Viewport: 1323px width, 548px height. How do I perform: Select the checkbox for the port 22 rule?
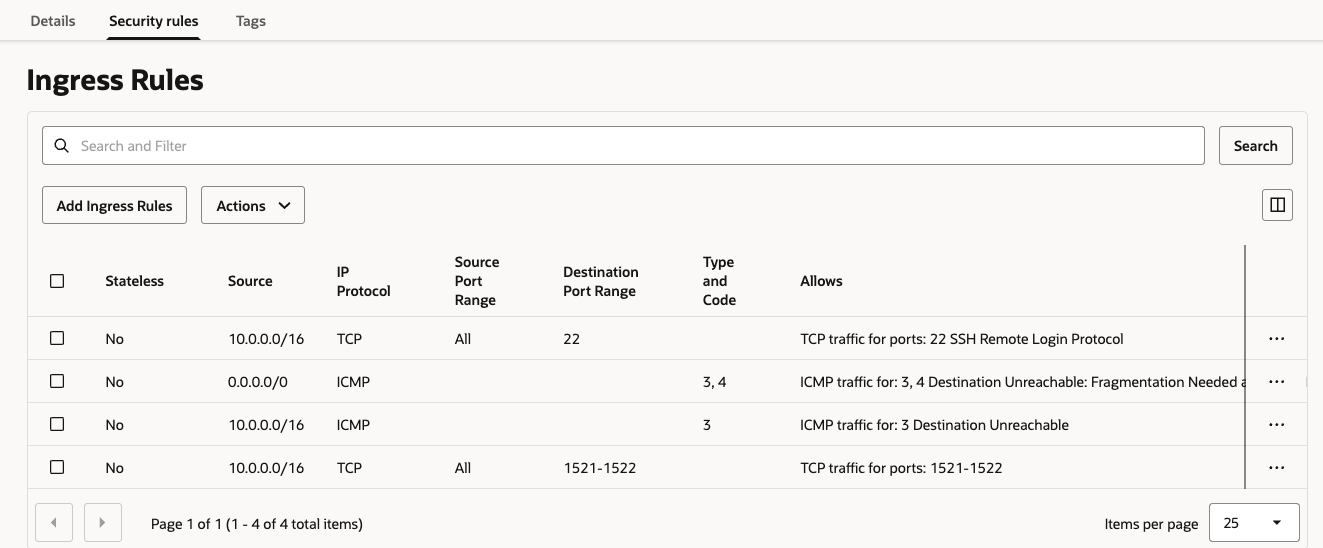(57, 339)
